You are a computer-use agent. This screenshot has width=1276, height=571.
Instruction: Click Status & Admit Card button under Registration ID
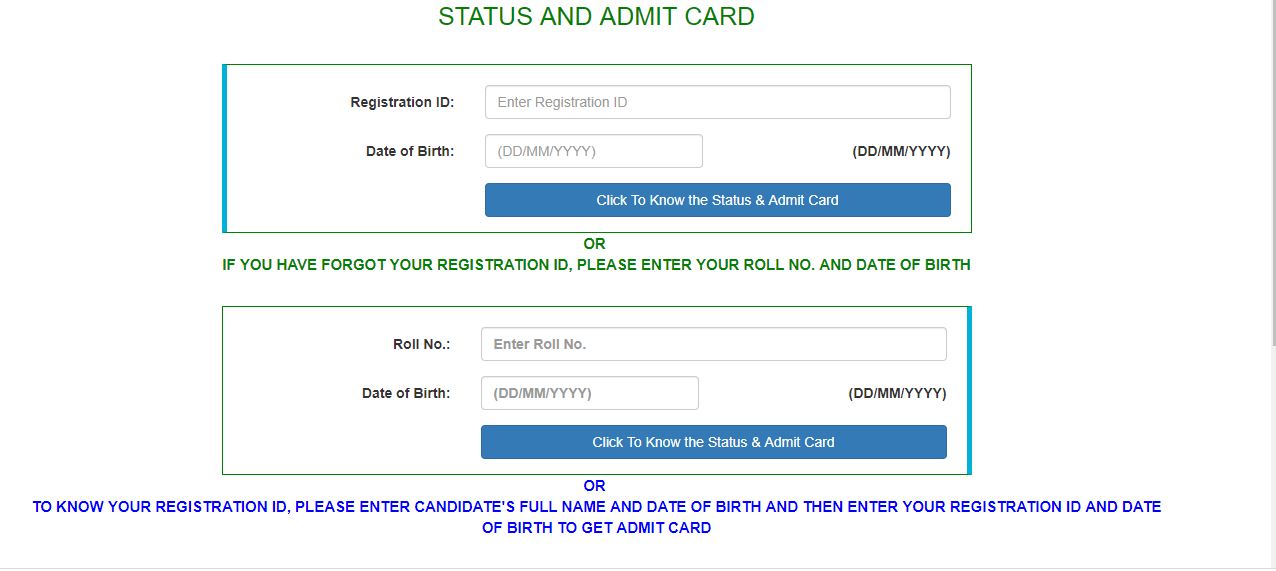[x=717, y=200]
